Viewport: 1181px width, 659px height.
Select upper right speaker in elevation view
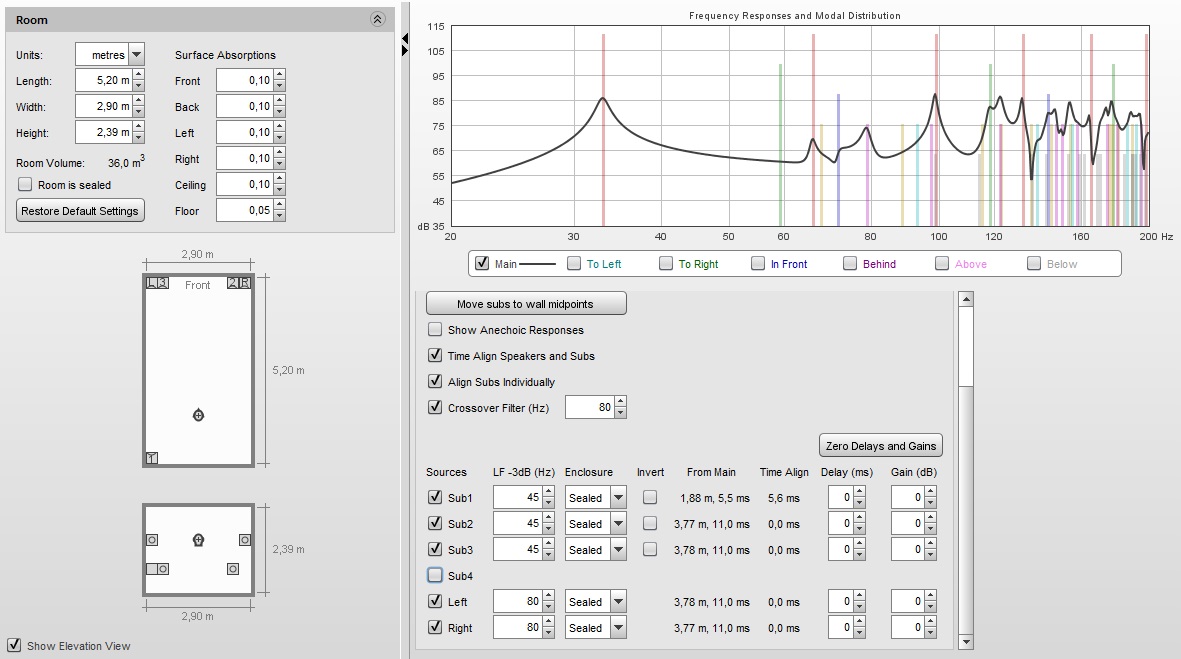coord(245,540)
